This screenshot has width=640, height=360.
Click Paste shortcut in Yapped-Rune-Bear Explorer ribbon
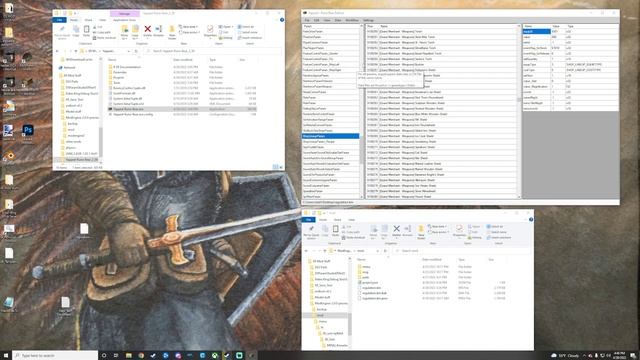pyautogui.click(x=104, y=38)
